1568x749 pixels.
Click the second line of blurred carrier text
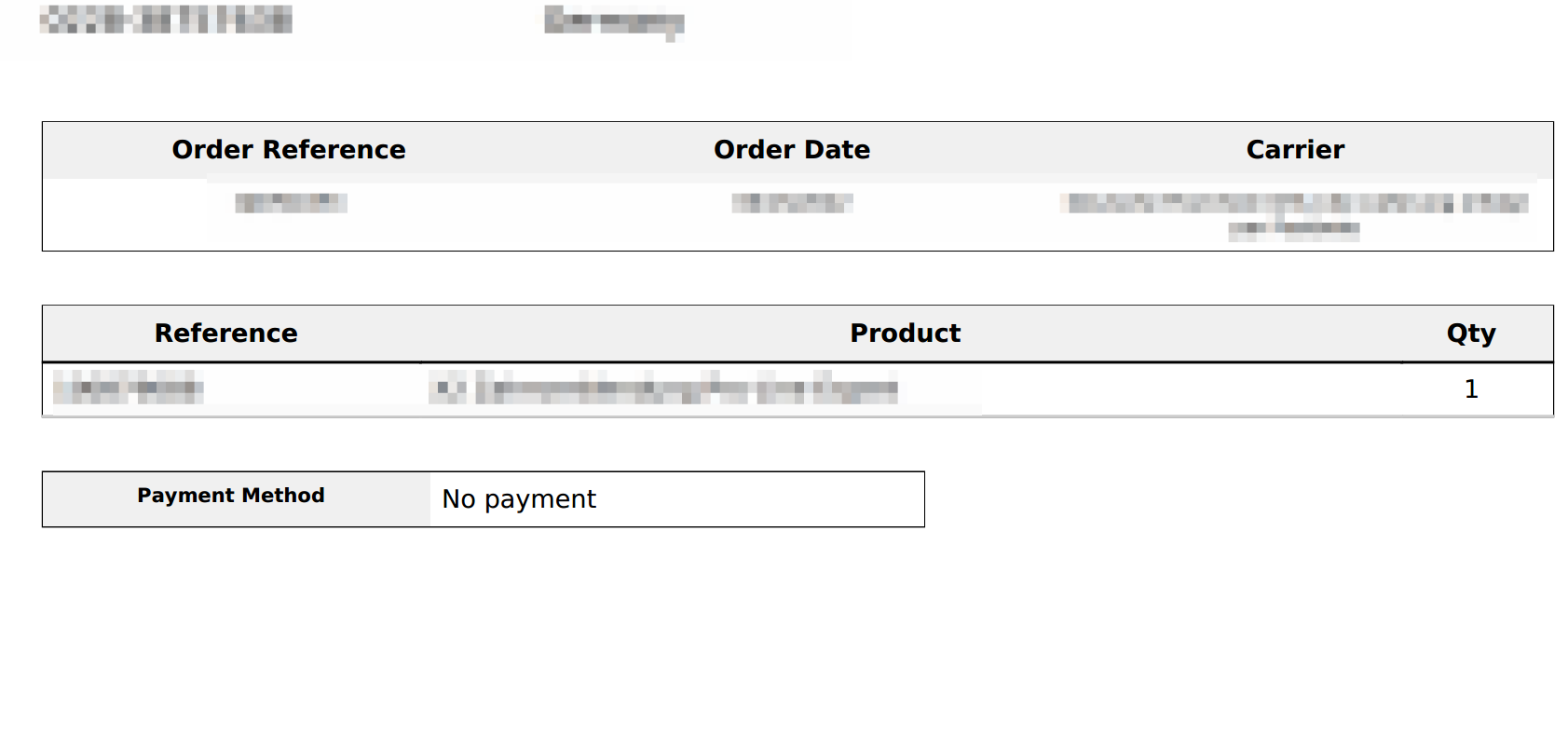point(1294,228)
